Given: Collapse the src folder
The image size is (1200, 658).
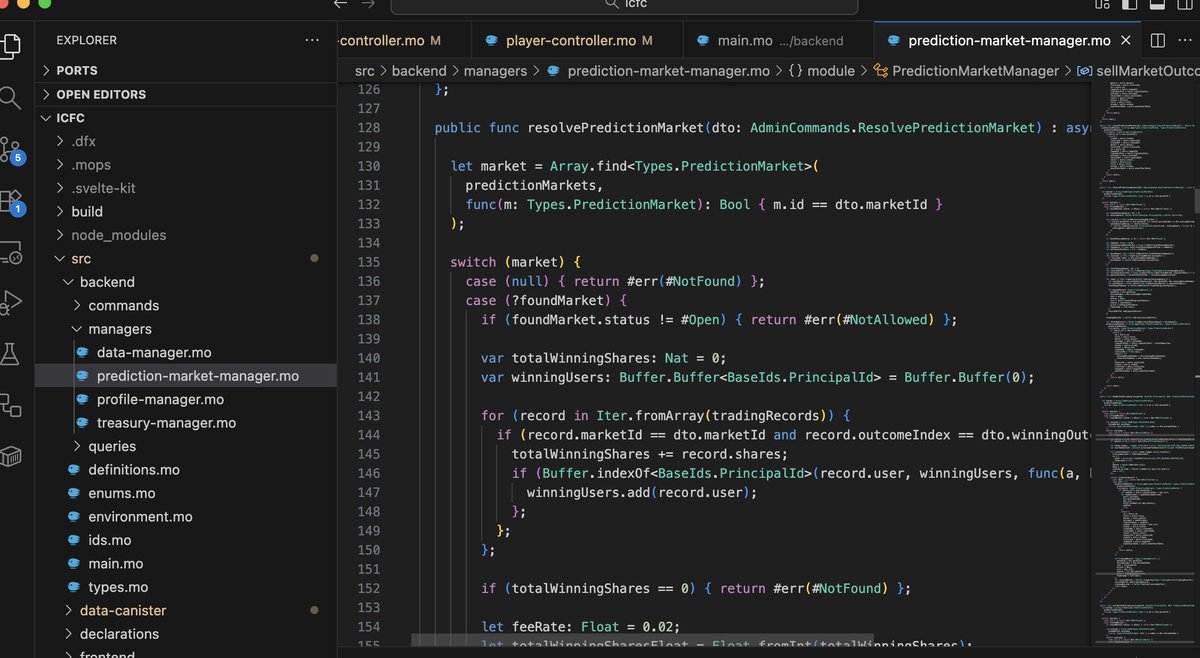Looking at the screenshot, I should tap(185, 259).
